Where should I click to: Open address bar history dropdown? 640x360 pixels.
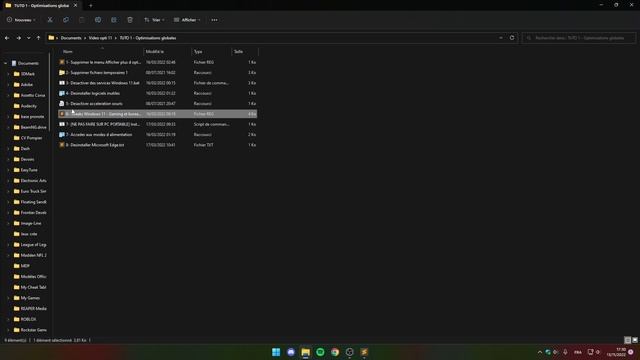(501, 38)
